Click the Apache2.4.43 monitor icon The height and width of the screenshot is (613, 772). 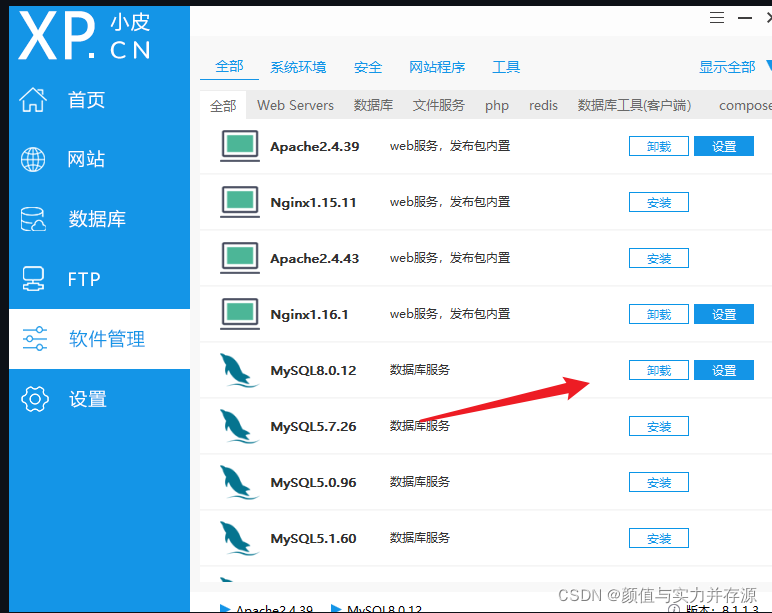[240, 258]
